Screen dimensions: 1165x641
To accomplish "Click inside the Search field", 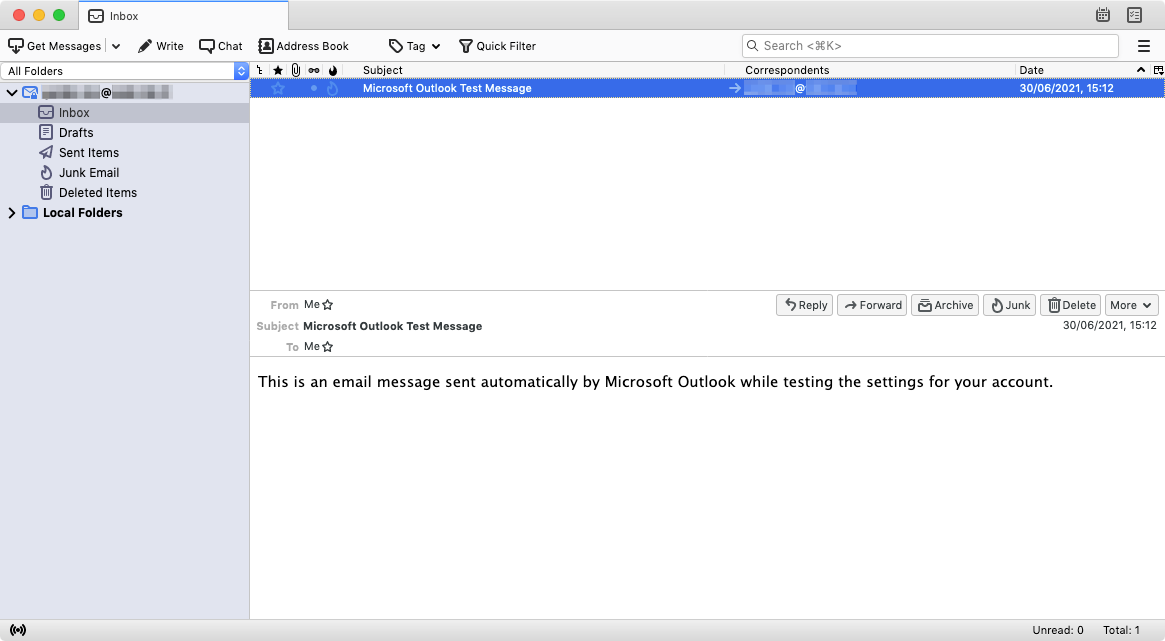I will pyautogui.click(x=930, y=45).
